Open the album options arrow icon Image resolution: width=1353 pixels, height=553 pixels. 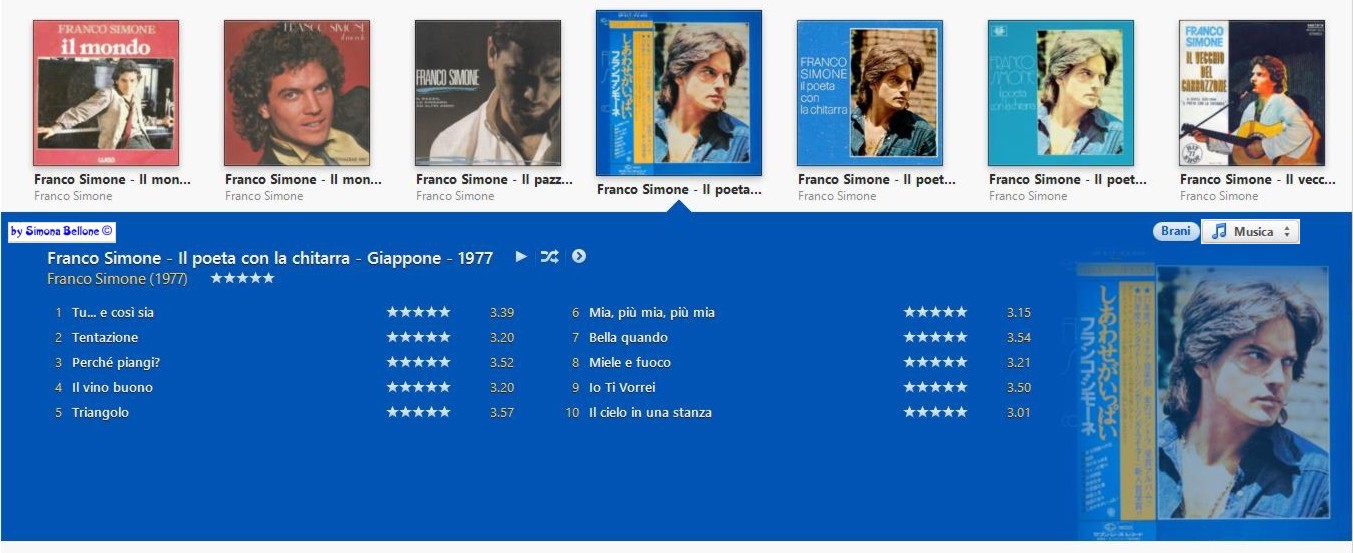579,256
